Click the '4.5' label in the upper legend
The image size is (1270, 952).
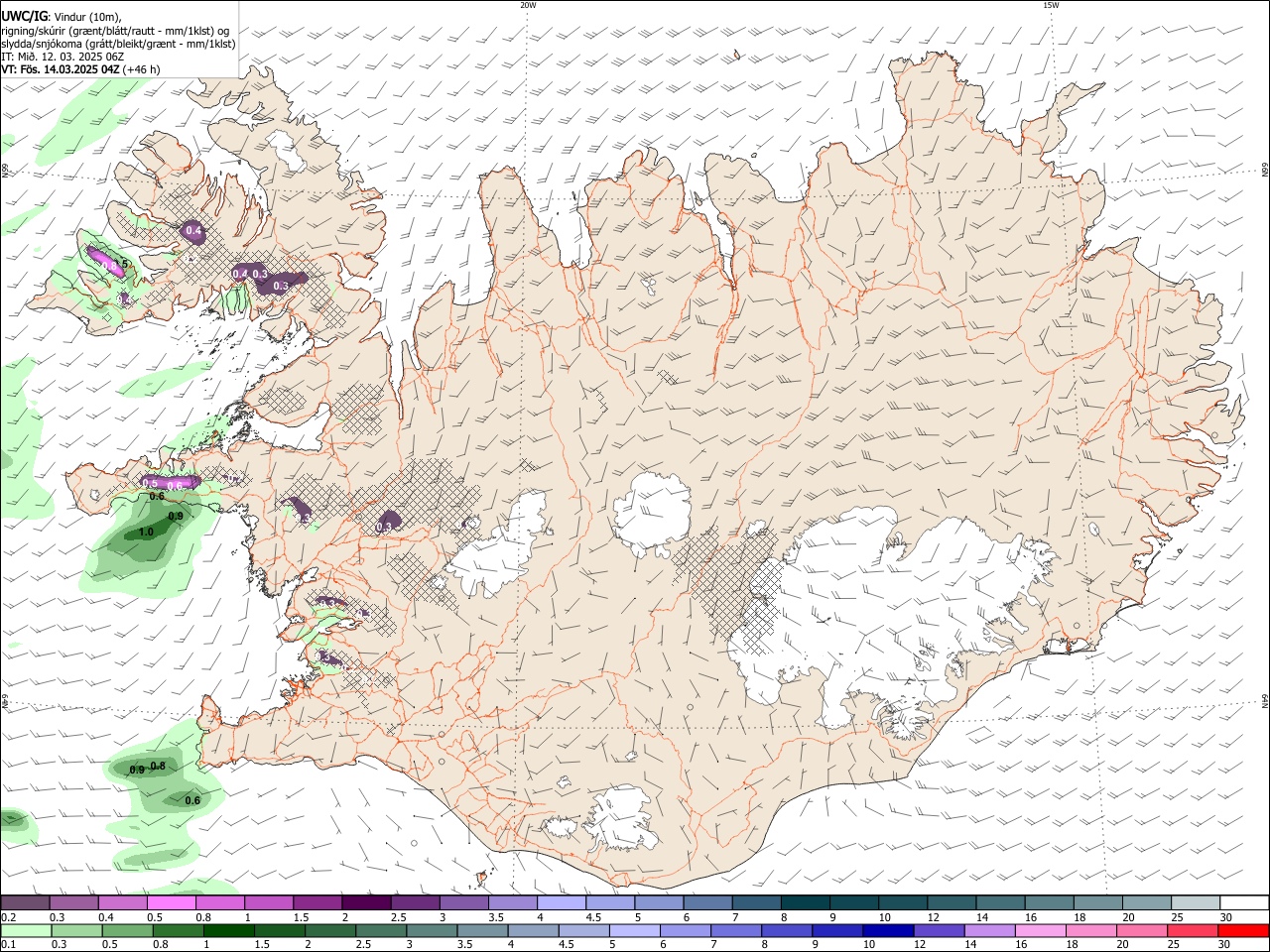[x=593, y=917]
